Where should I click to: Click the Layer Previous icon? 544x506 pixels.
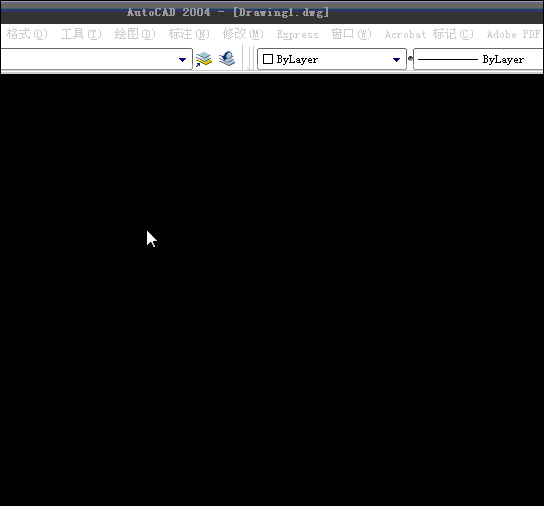click(x=227, y=59)
